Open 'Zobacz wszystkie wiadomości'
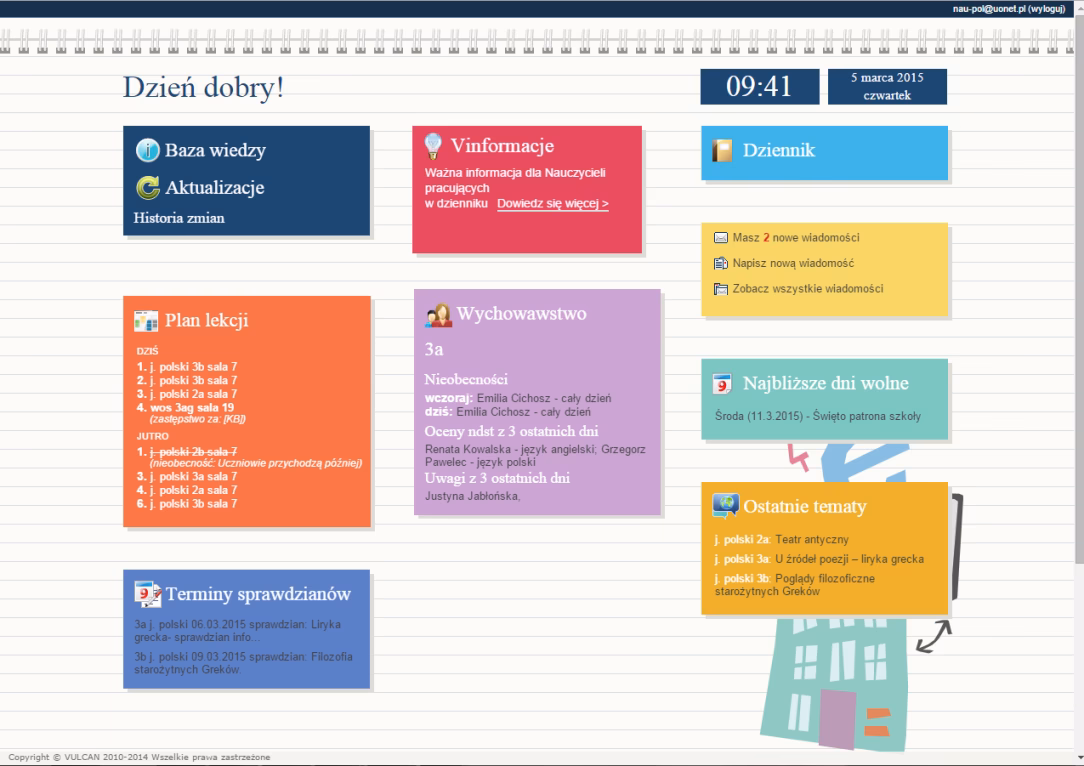1084x766 pixels. point(808,288)
